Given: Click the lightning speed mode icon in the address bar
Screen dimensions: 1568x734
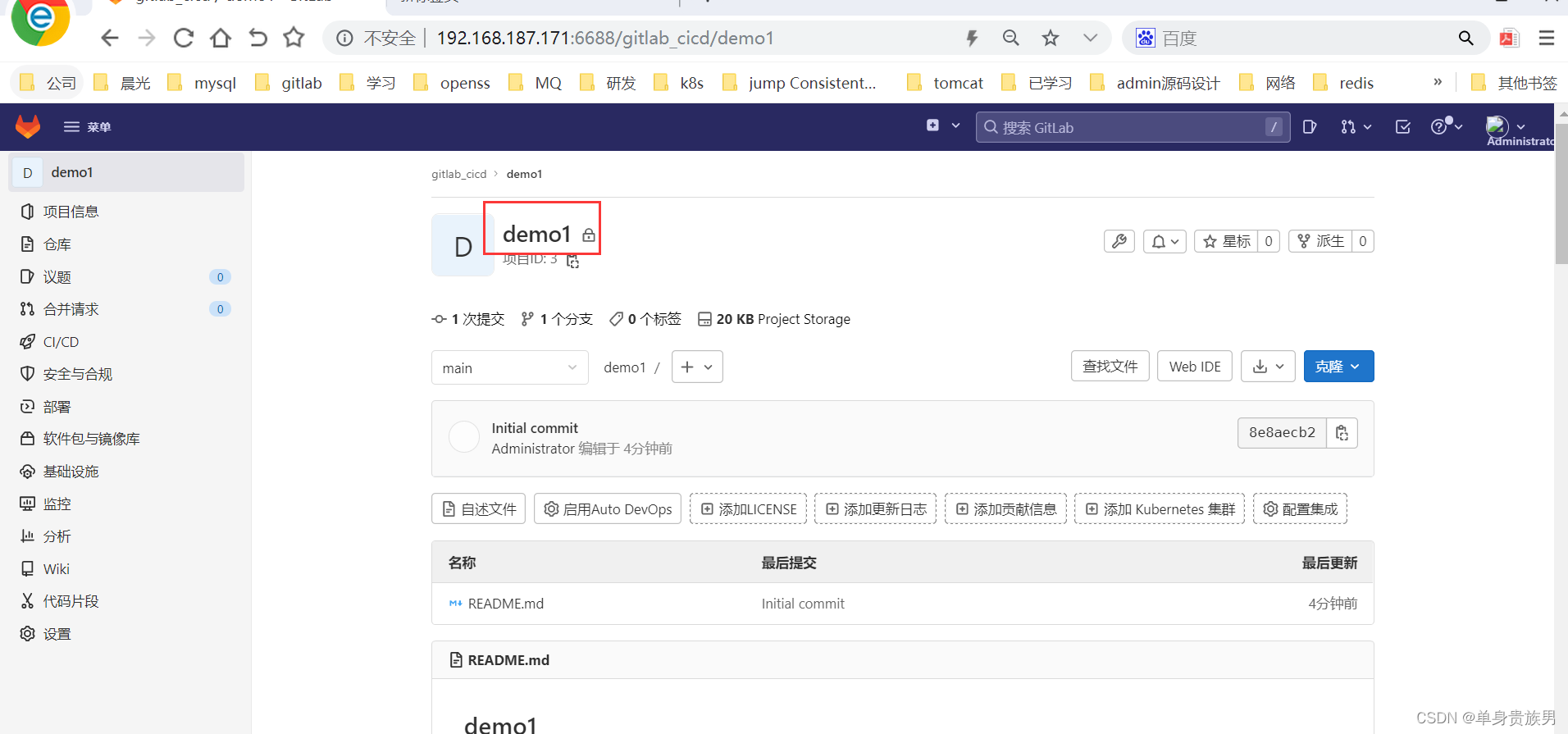Looking at the screenshot, I should tap(972, 38).
